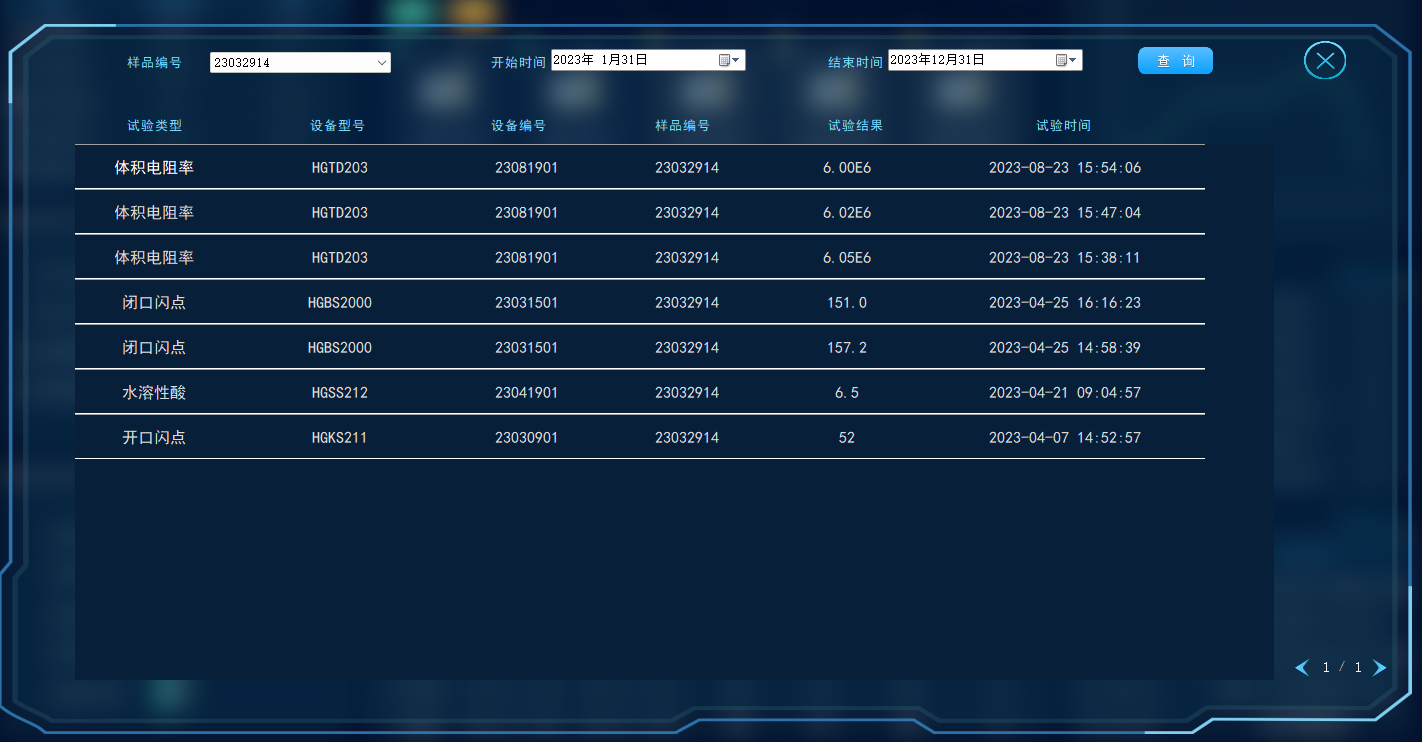
Task: Go to next page arrow
Action: [1380, 667]
